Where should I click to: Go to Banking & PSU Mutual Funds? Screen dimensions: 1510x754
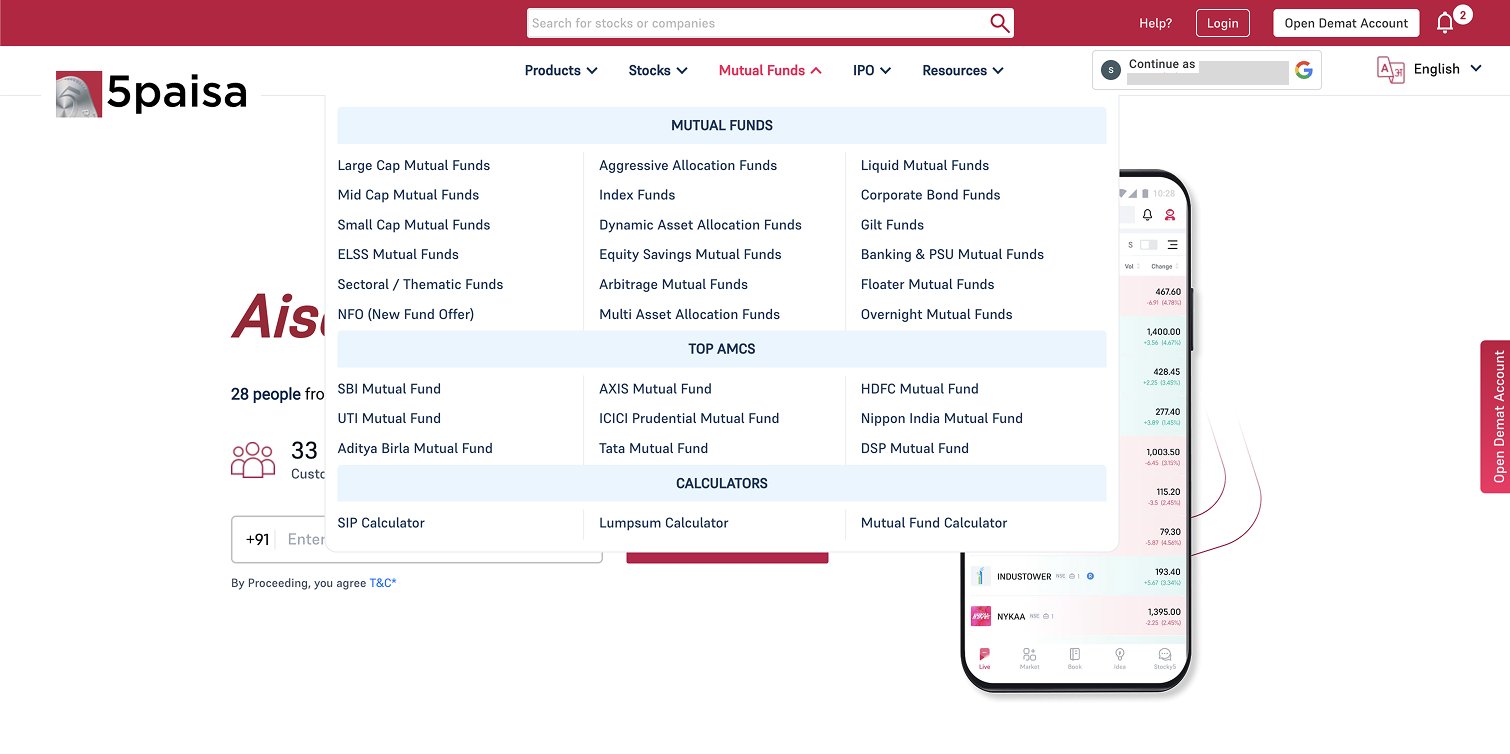(952, 254)
